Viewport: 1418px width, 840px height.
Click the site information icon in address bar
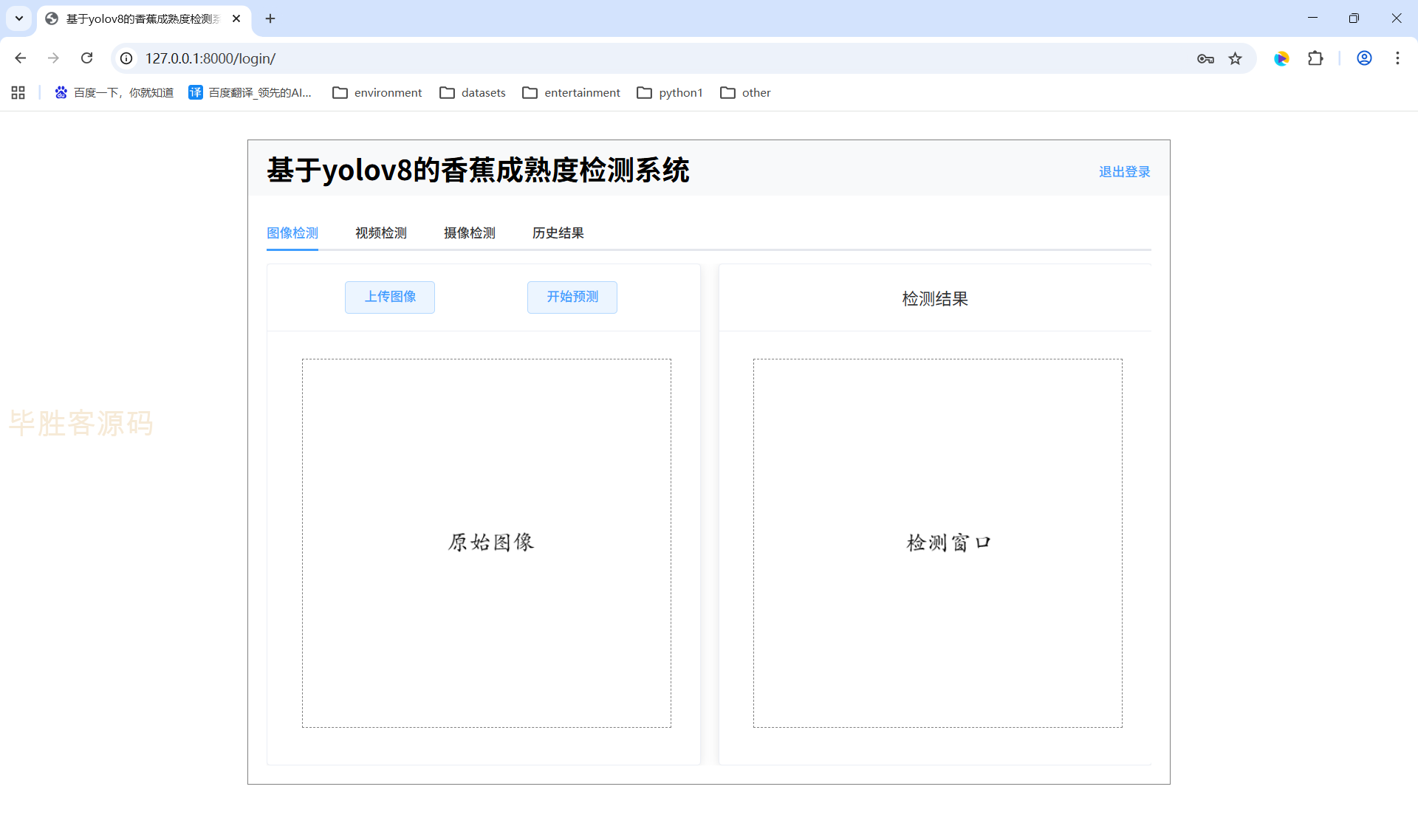(x=127, y=58)
